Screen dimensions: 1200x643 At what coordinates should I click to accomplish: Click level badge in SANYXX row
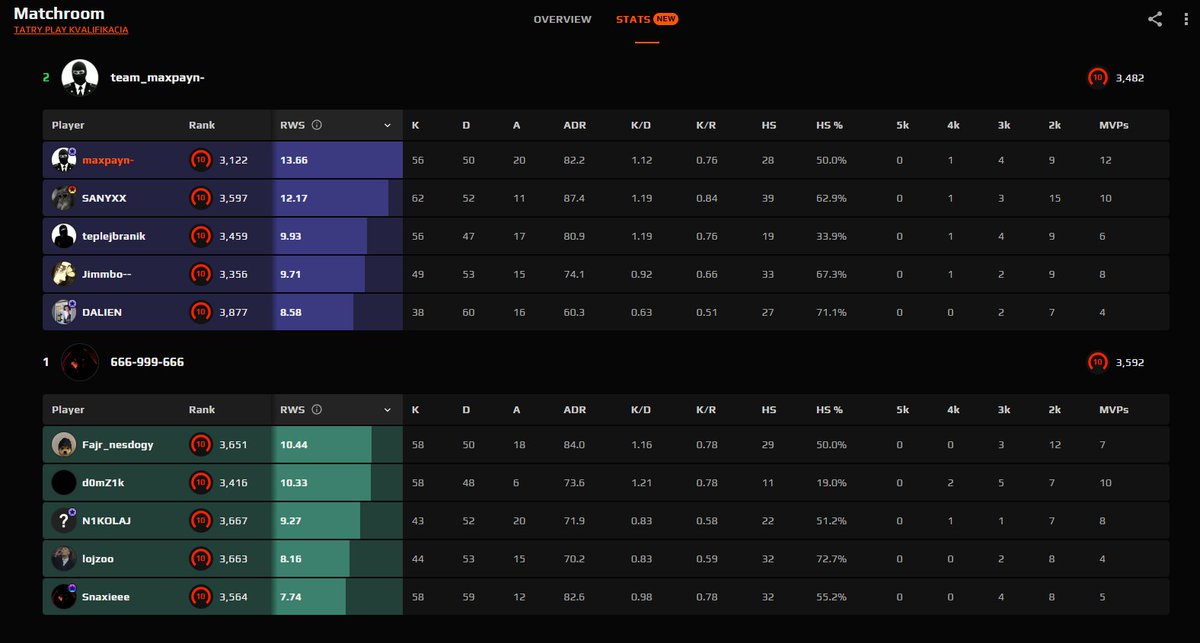click(200, 198)
